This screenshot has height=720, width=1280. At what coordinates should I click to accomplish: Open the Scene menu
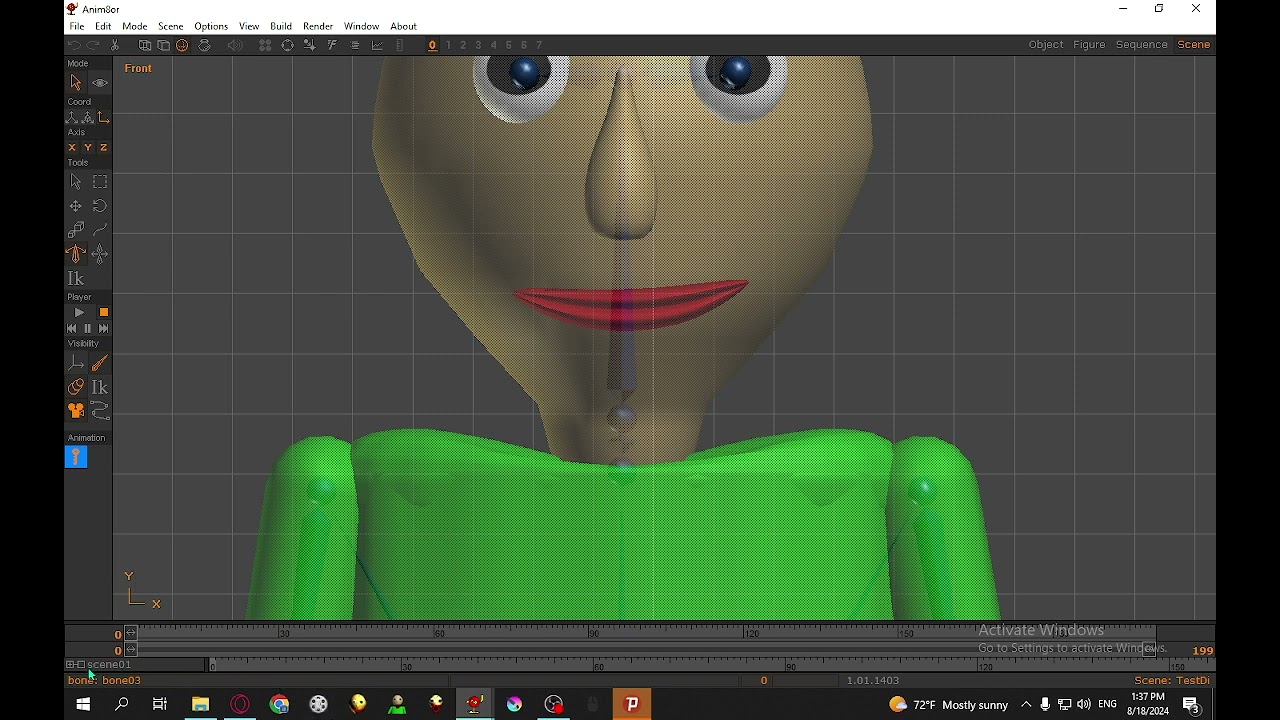pos(171,26)
